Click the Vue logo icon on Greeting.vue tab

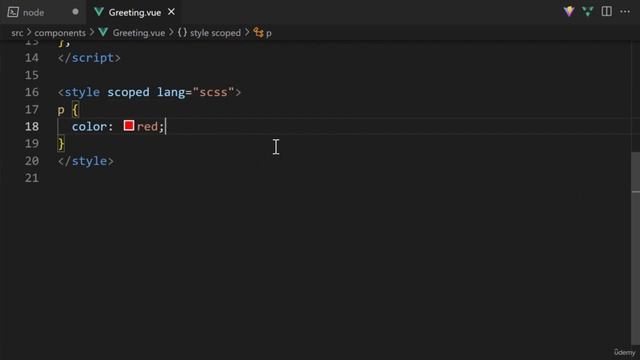(99, 12)
